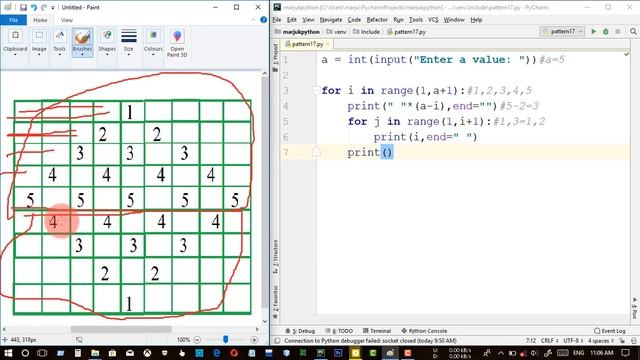Change CRLF line separator in status bar
The image size is (640, 360).
click(x=549, y=340)
